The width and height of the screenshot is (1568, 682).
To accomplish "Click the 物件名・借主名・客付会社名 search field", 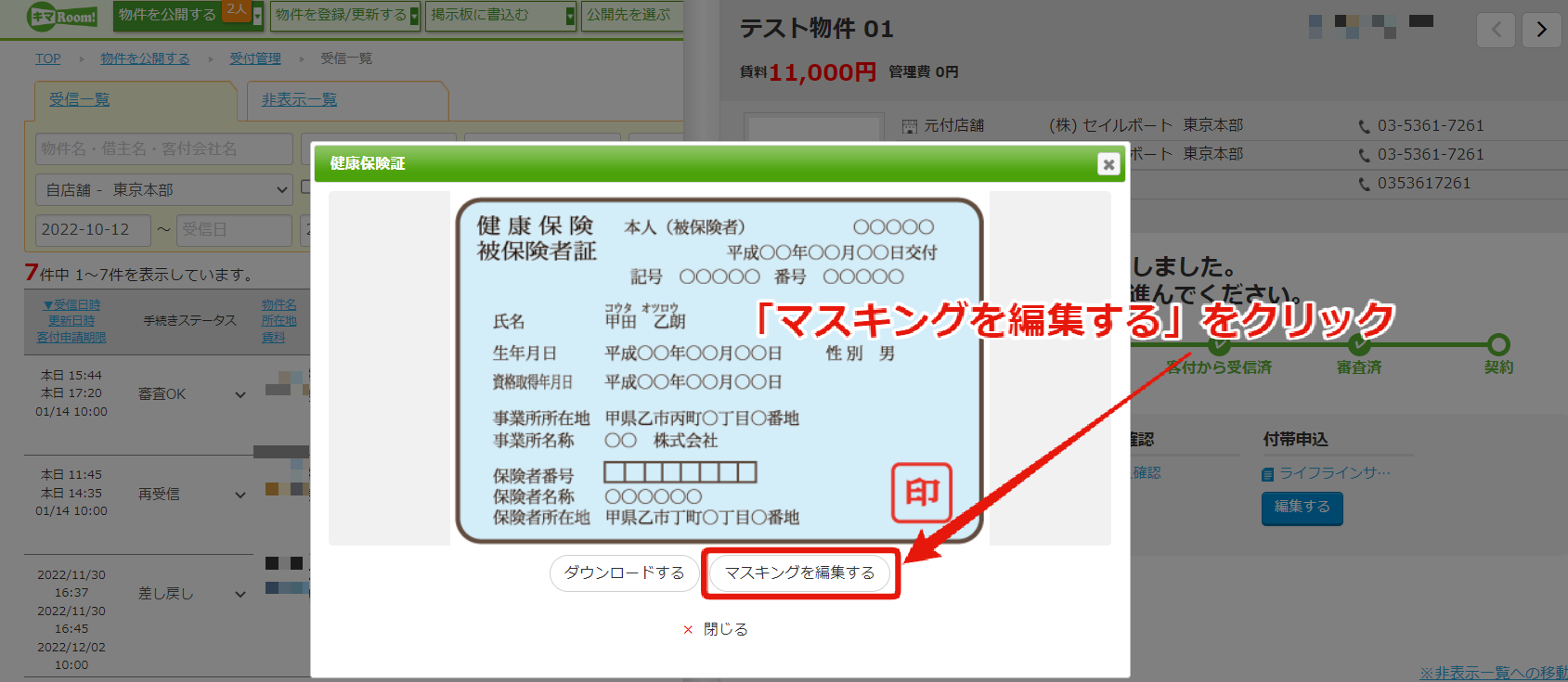I will [x=164, y=148].
